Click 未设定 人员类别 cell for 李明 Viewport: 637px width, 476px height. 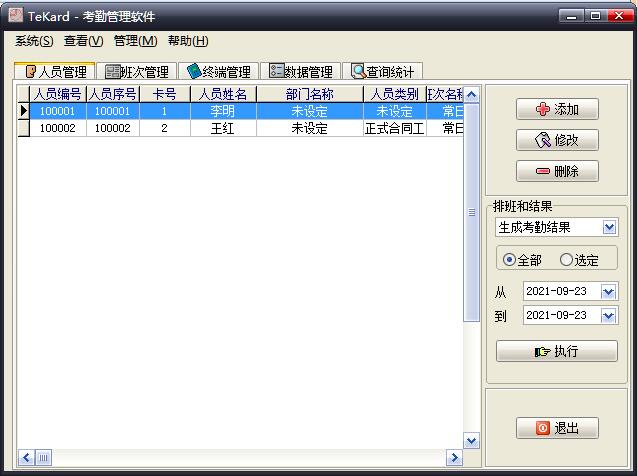pos(394,111)
